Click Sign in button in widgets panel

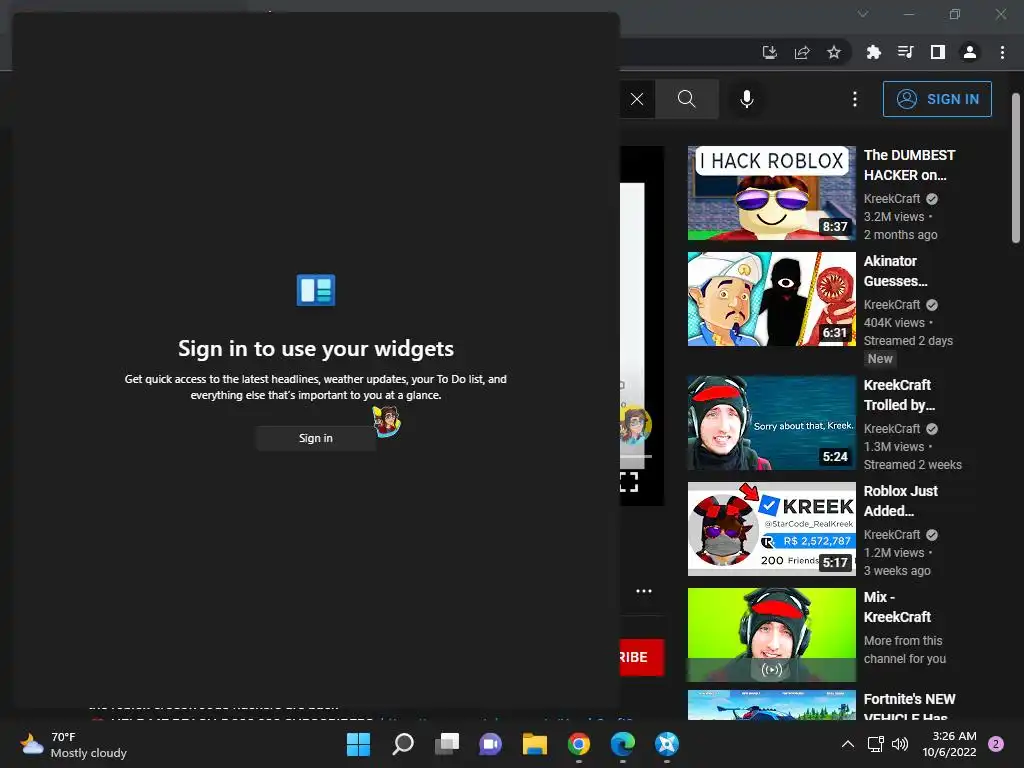pos(315,438)
